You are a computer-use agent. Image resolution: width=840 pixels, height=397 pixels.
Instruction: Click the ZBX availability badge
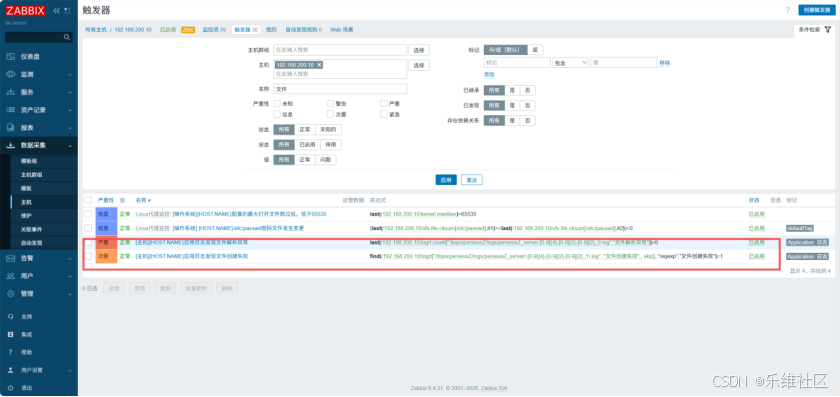(188, 30)
